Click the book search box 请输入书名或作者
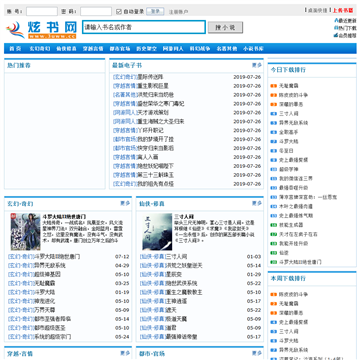The image size is (360, 360). [144, 27]
